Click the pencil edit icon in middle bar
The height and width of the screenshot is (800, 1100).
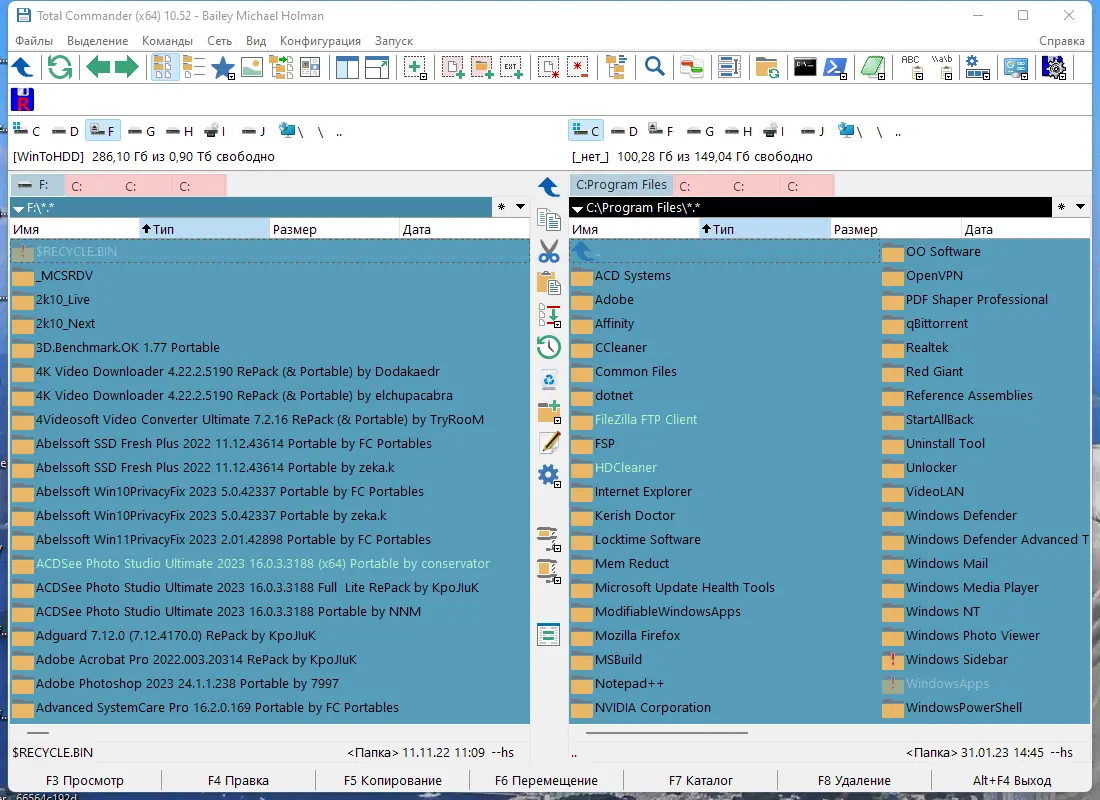click(x=549, y=443)
